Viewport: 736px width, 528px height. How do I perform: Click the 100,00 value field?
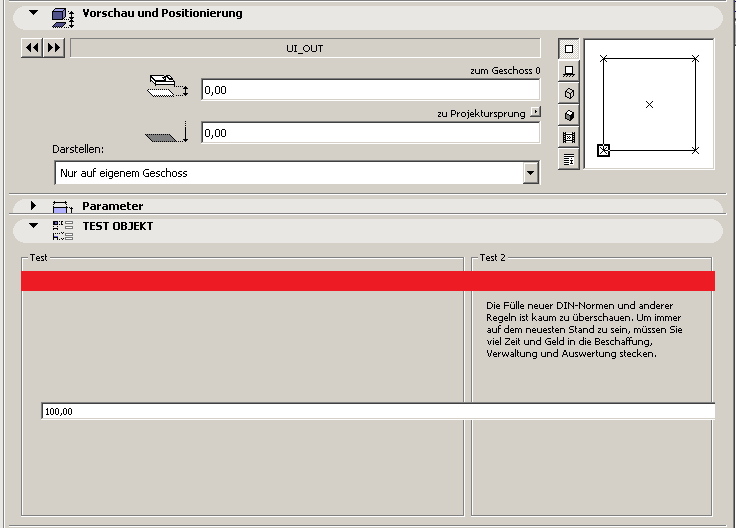tap(378, 411)
